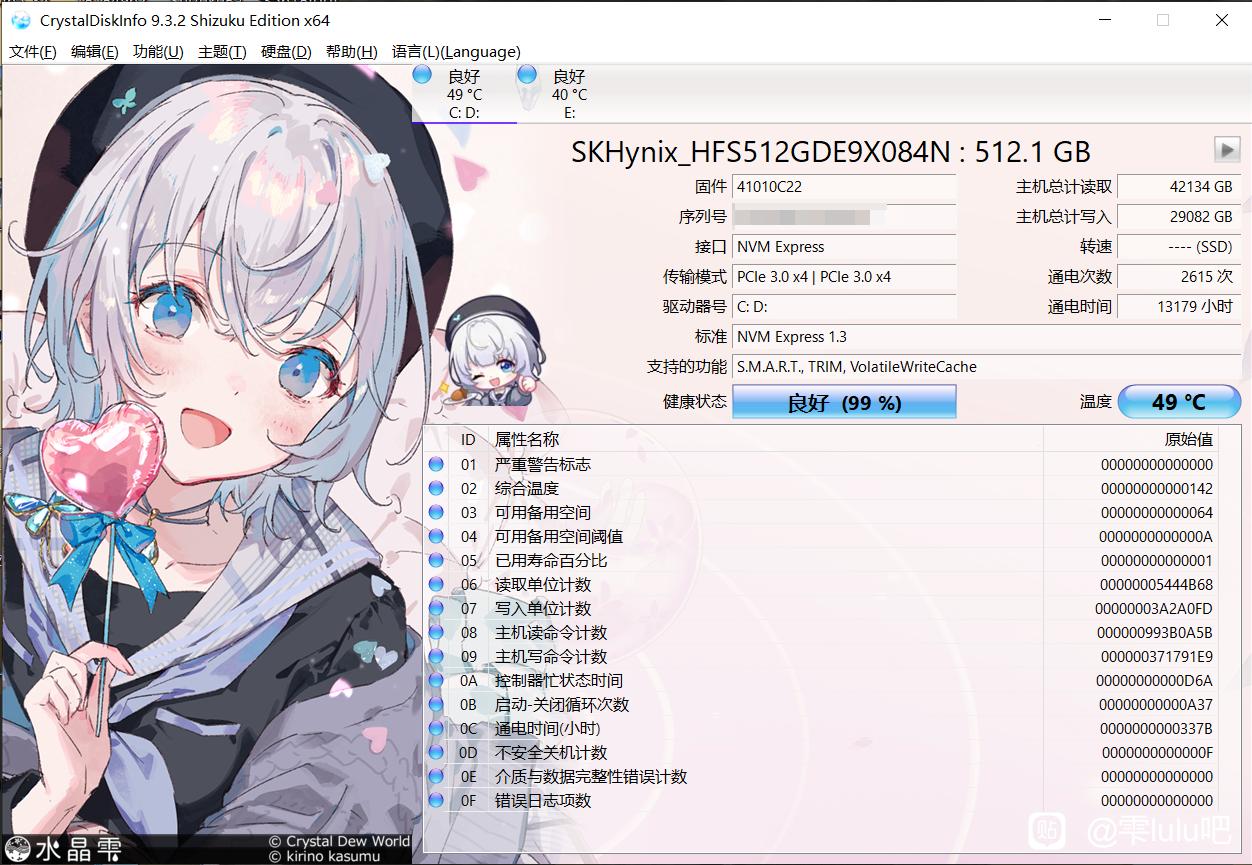The width and height of the screenshot is (1252, 865).
Task: Click the status orb for 通电时间(小时)
Action: point(436,728)
